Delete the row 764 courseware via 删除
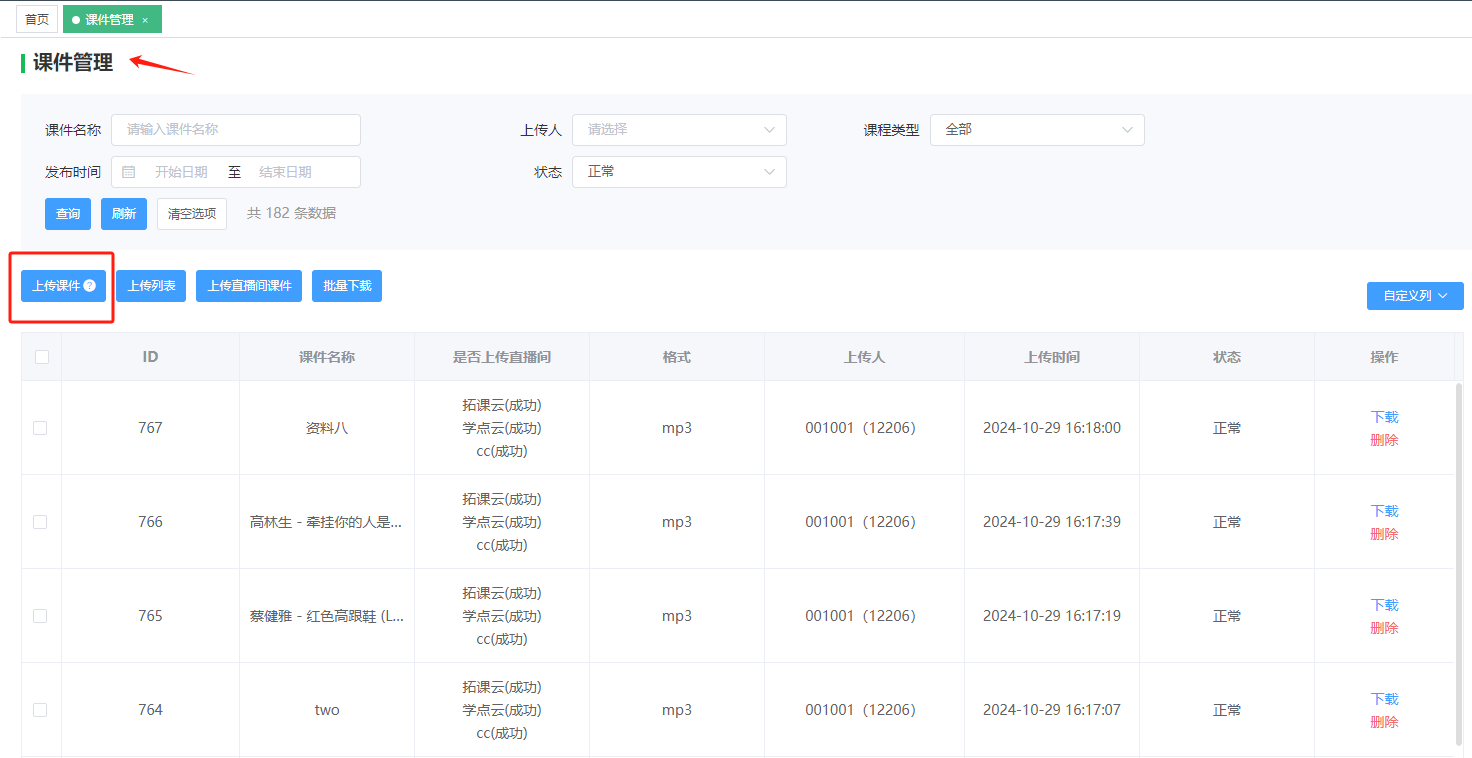Viewport: 1472px width, 758px height. pos(1384,722)
